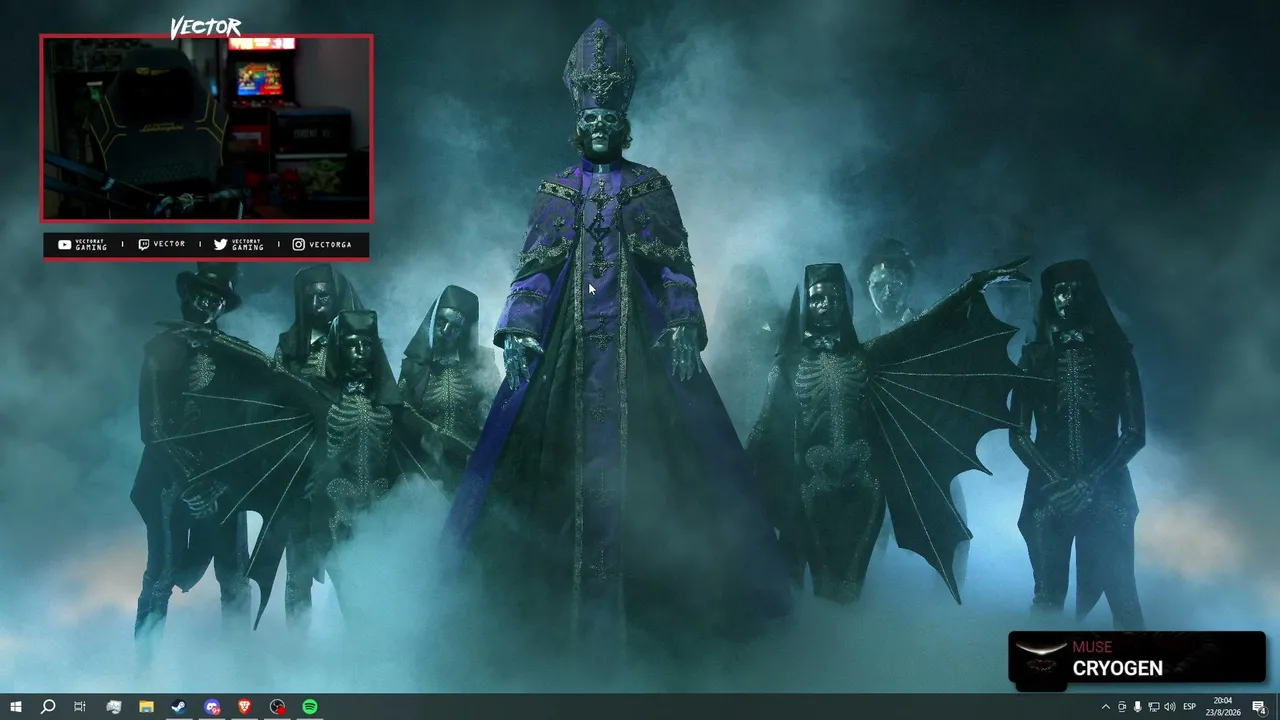The height and width of the screenshot is (720, 1280).
Task: Click the CRYOGEN song title widget
Action: point(1118,668)
